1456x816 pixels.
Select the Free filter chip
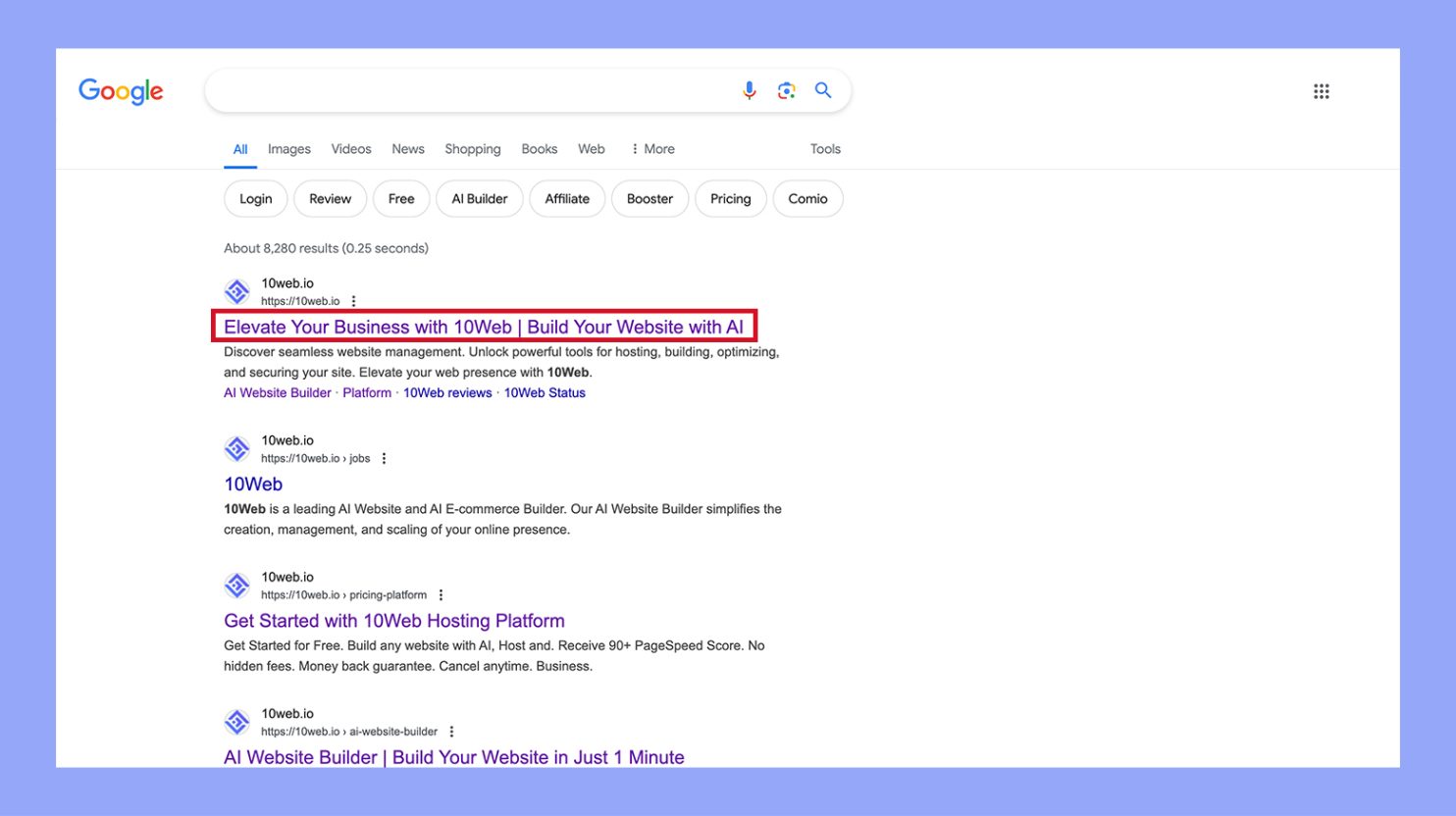click(x=400, y=198)
